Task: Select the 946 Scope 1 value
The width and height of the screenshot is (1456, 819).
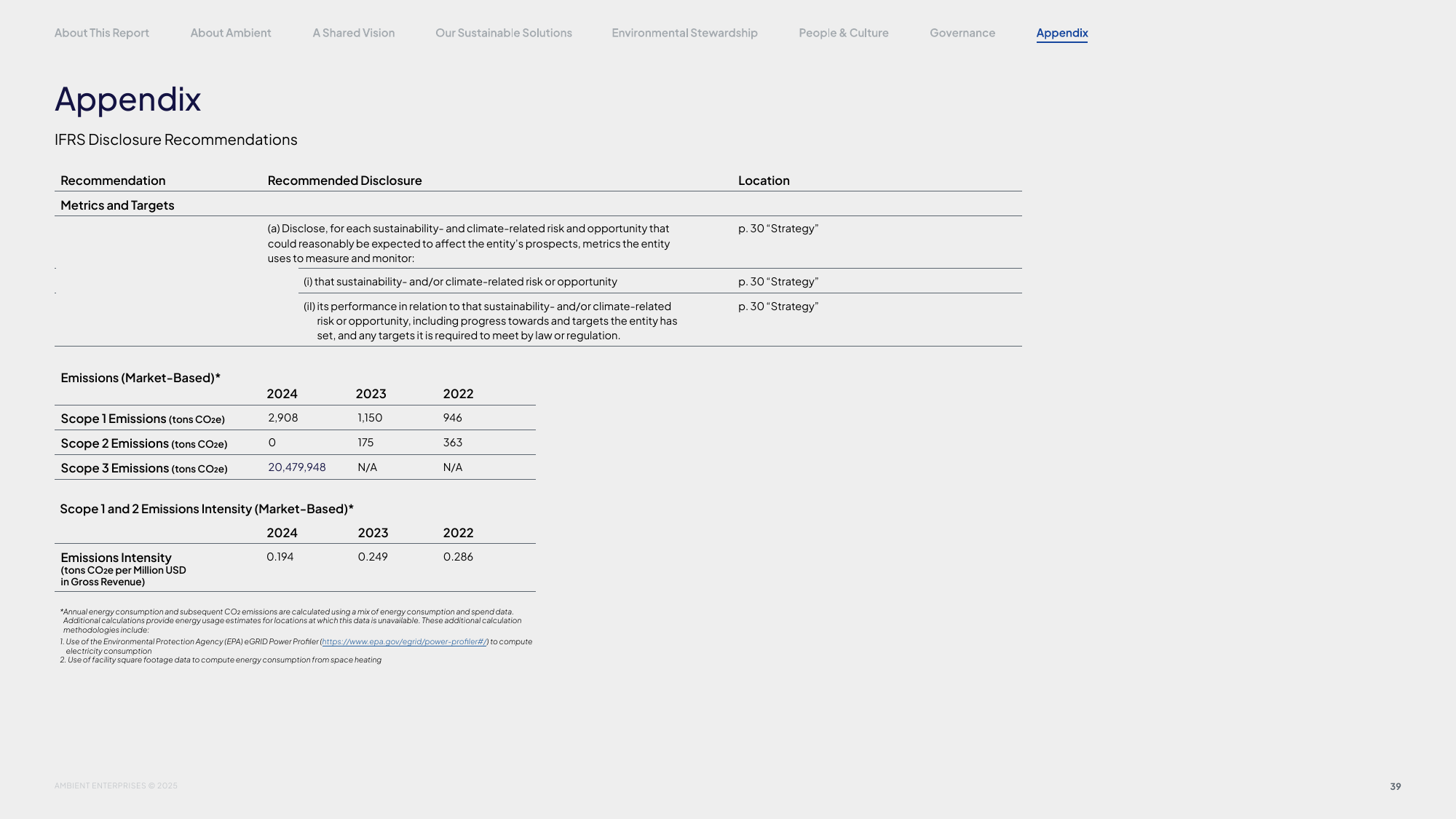Action: 453,418
